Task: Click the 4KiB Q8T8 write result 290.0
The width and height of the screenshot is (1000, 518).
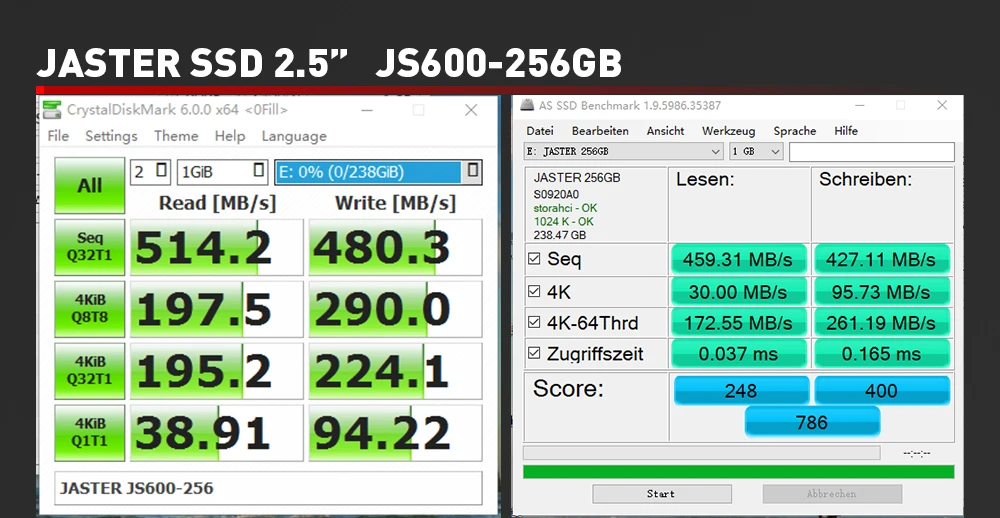Action: 395,309
